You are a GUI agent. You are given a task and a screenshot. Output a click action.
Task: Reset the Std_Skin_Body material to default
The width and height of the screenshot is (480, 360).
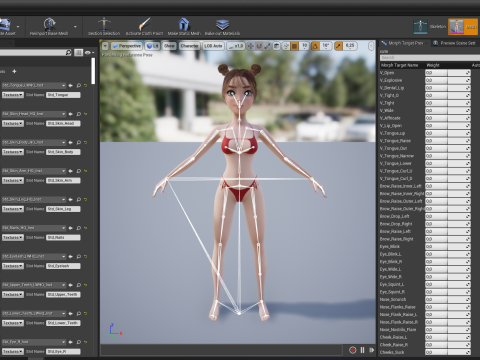tap(86, 142)
